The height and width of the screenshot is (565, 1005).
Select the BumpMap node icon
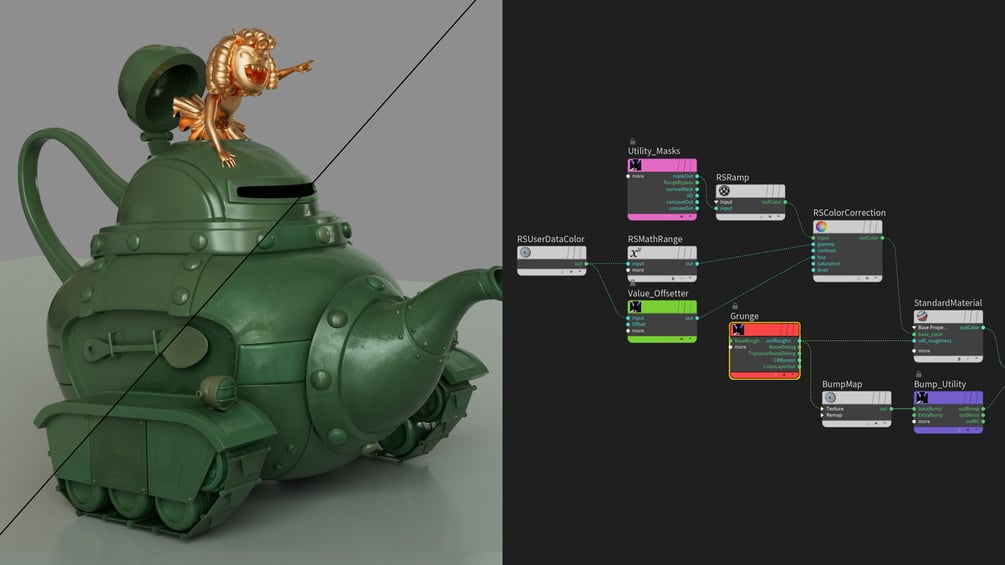click(830, 397)
